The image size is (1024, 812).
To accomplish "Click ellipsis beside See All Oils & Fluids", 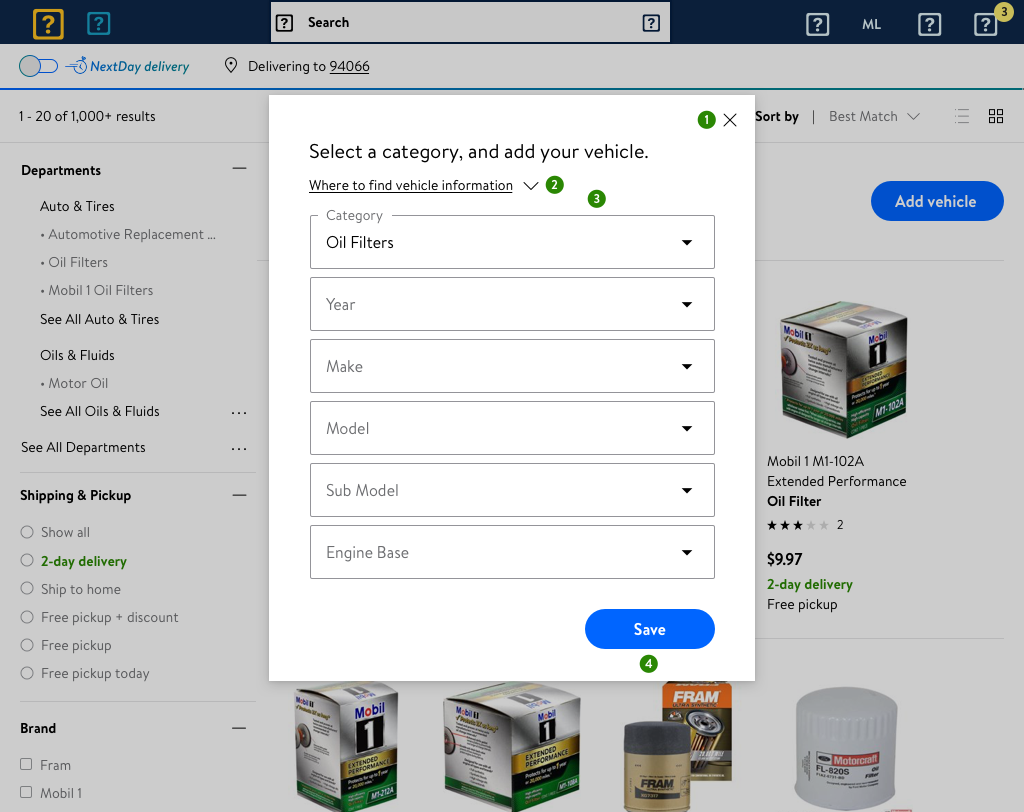I will click(x=239, y=413).
